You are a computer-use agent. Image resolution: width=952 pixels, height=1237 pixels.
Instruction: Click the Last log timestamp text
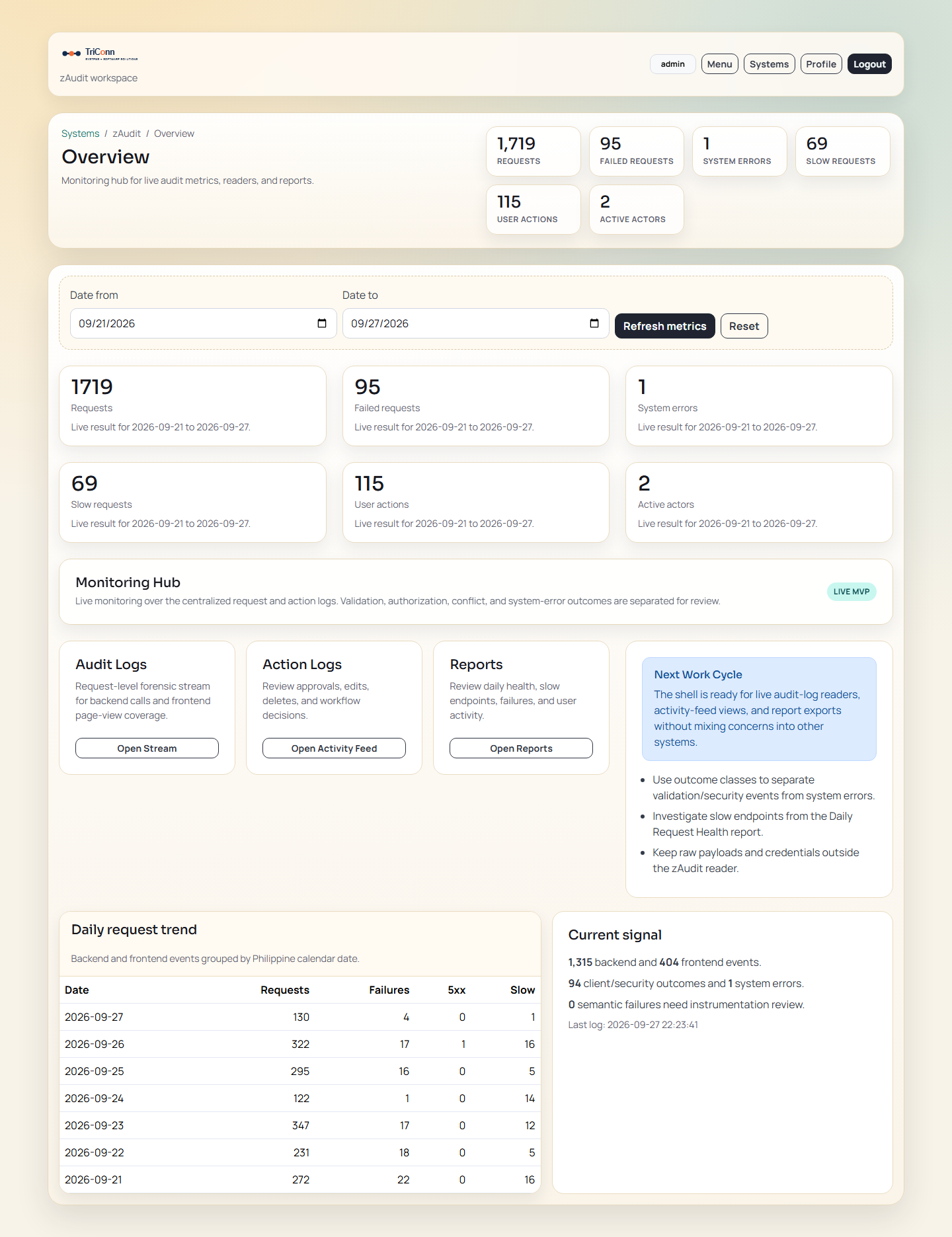(633, 1025)
